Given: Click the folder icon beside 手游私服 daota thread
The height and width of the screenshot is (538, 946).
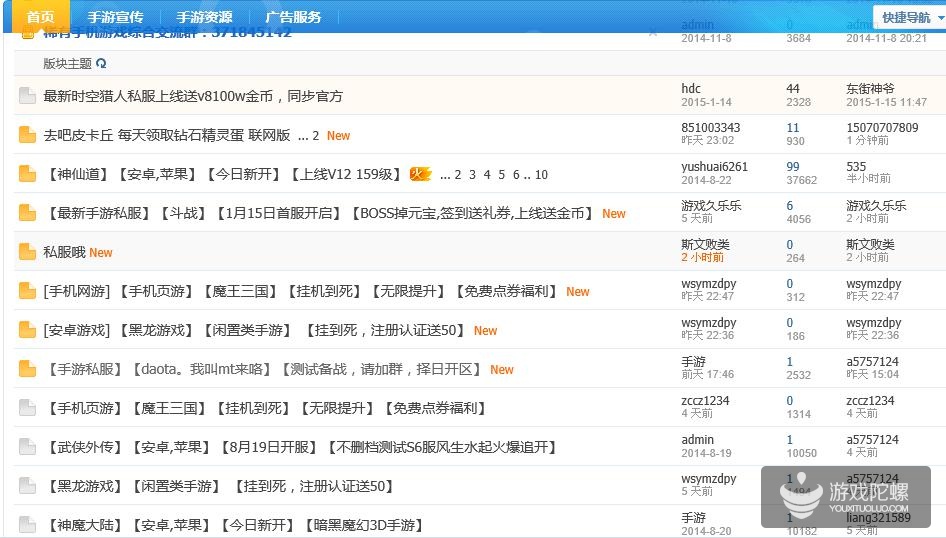Looking at the screenshot, I should [27, 369].
